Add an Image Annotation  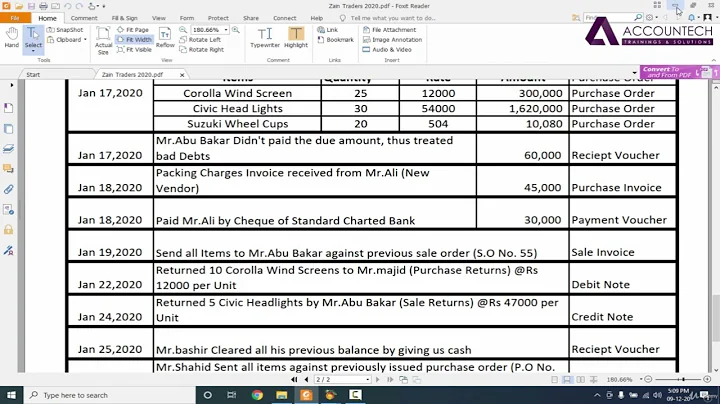[392, 39]
